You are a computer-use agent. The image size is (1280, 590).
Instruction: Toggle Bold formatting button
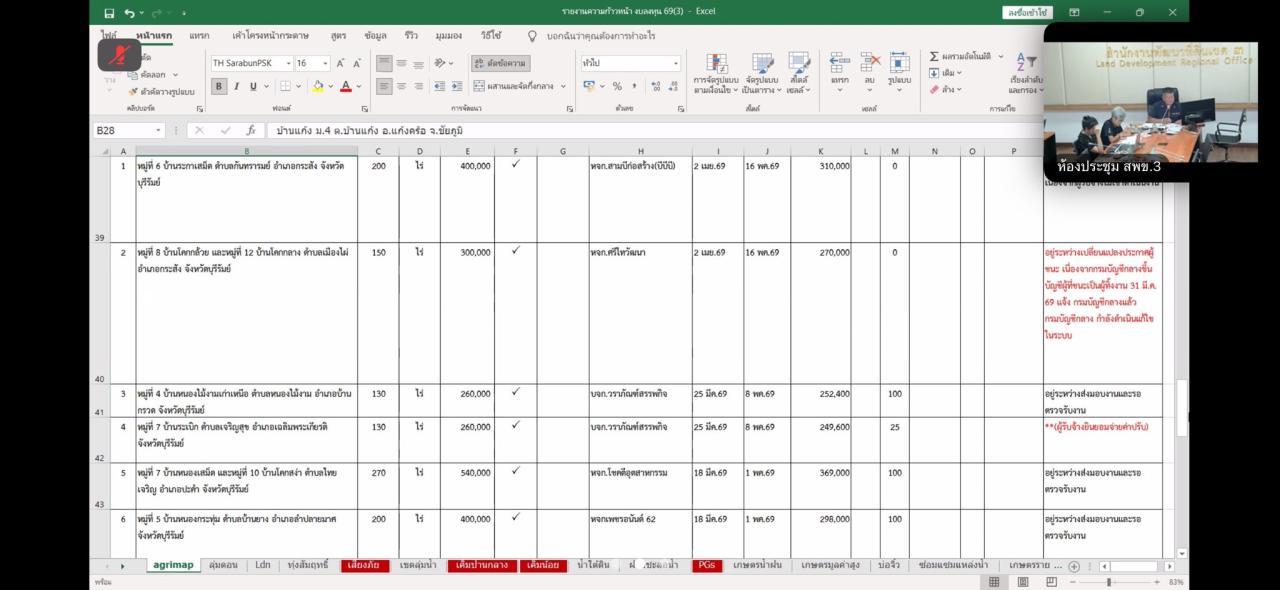coord(219,86)
